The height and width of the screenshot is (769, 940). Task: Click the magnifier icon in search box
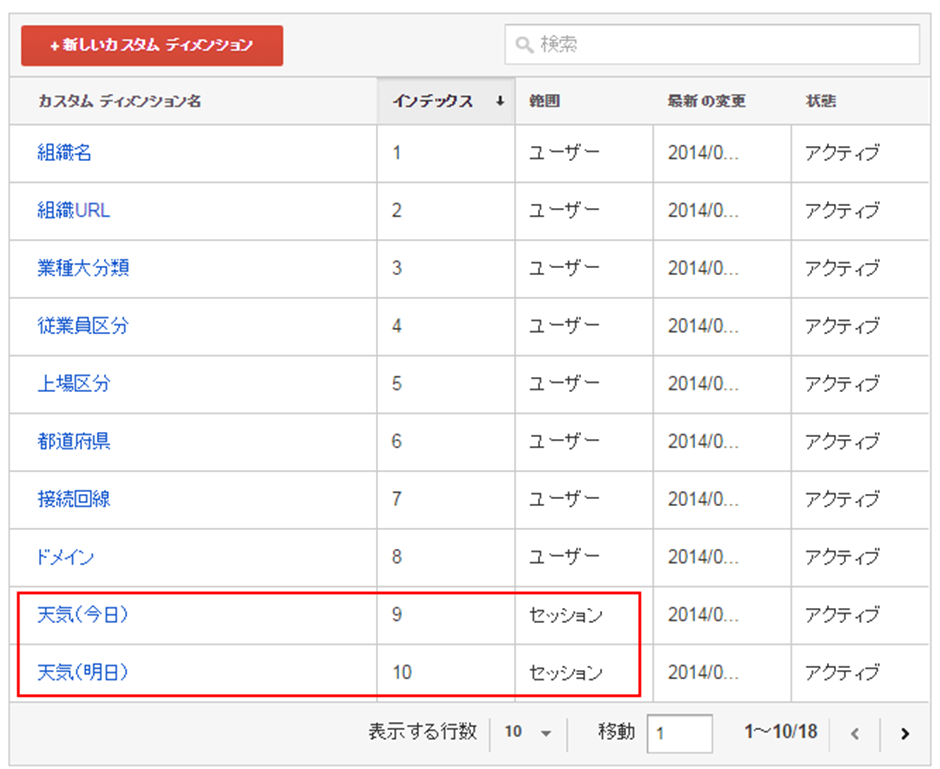pos(524,45)
